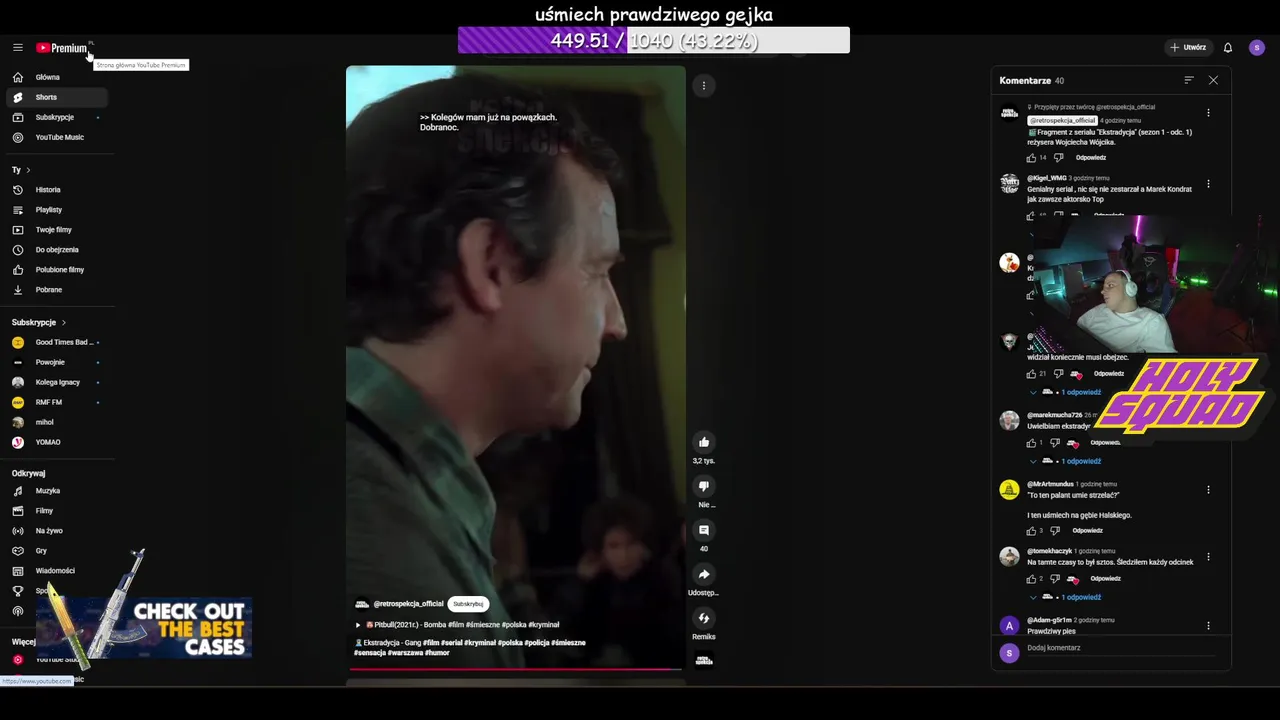Open options for @tomekhaczyk comment
Image resolution: width=1280 pixels, height=720 pixels.
pos(1208,557)
